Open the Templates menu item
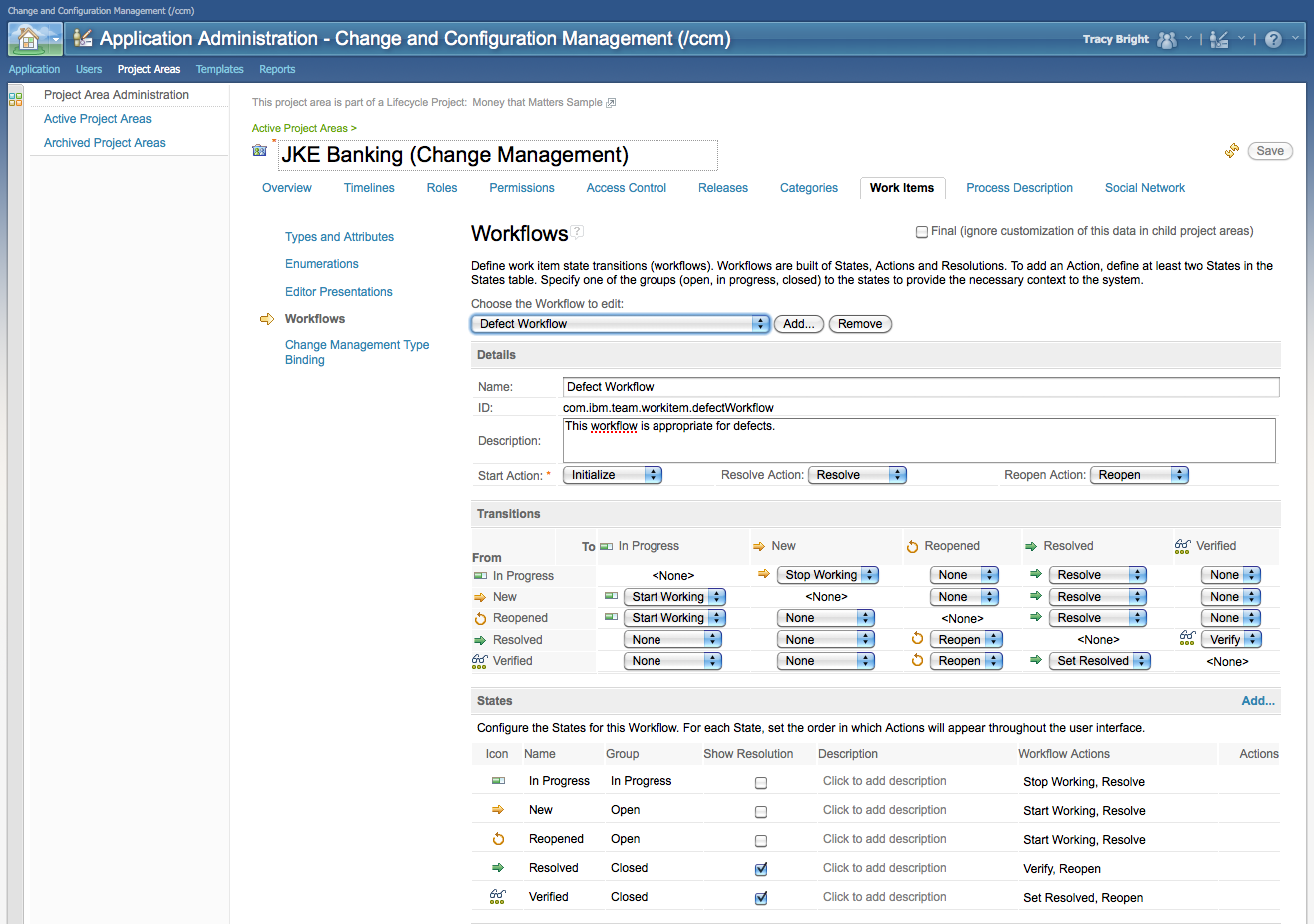 220,70
